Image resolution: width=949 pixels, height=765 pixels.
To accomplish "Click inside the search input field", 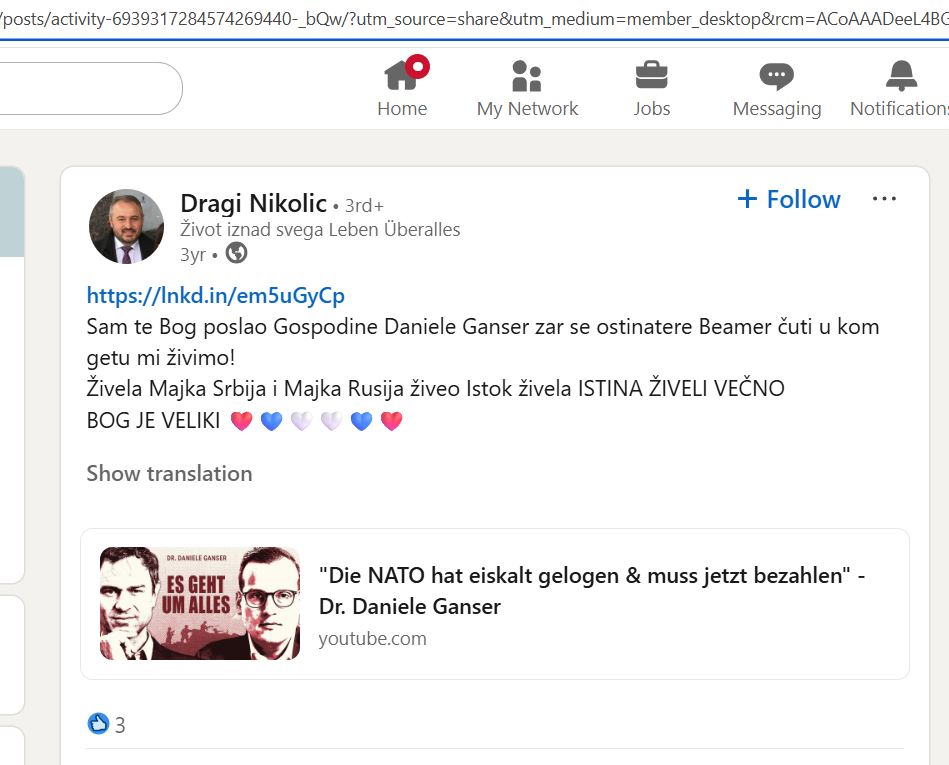I will click(90, 88).
